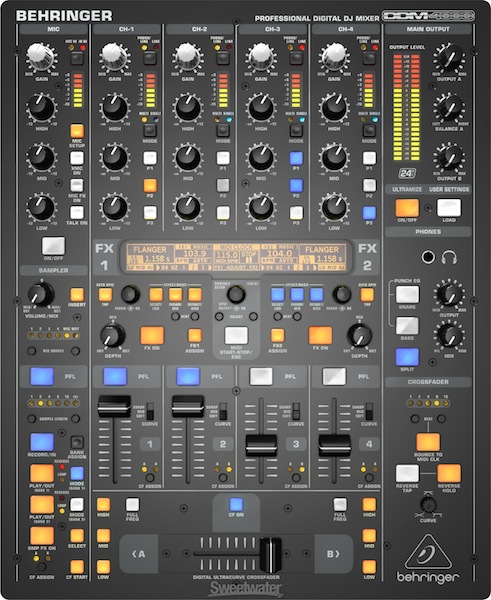Click the FX2 ASSIGN button
Image resolution: width=491 pixels, height=600 pixels.
[277, 335]
